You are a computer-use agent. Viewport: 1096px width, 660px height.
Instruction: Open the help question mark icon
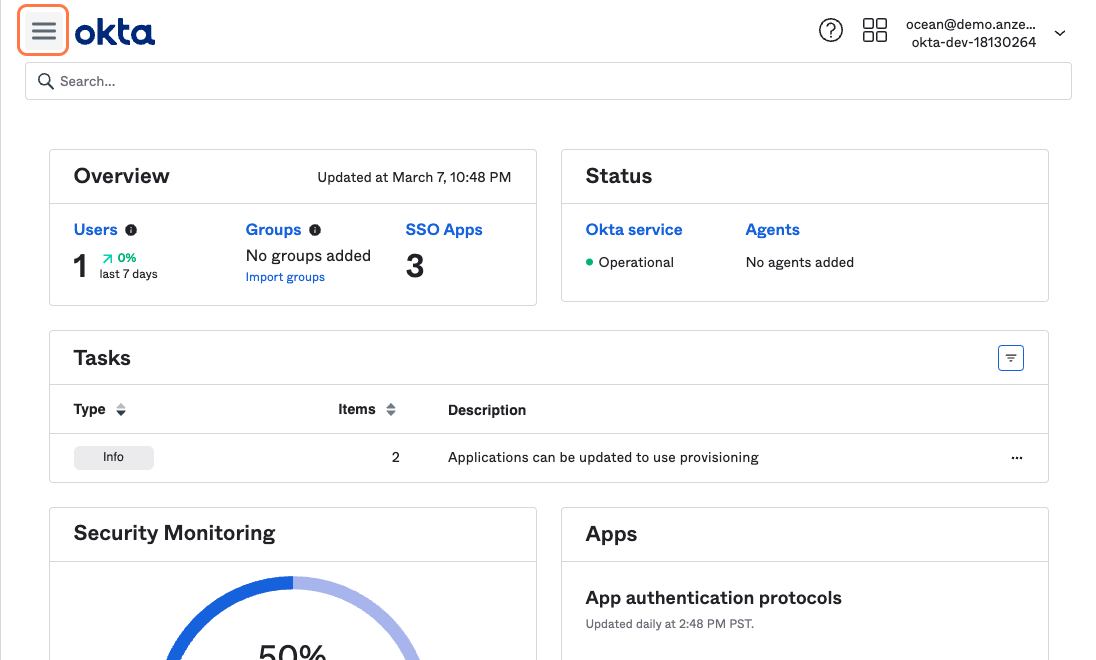coord(830,31)
